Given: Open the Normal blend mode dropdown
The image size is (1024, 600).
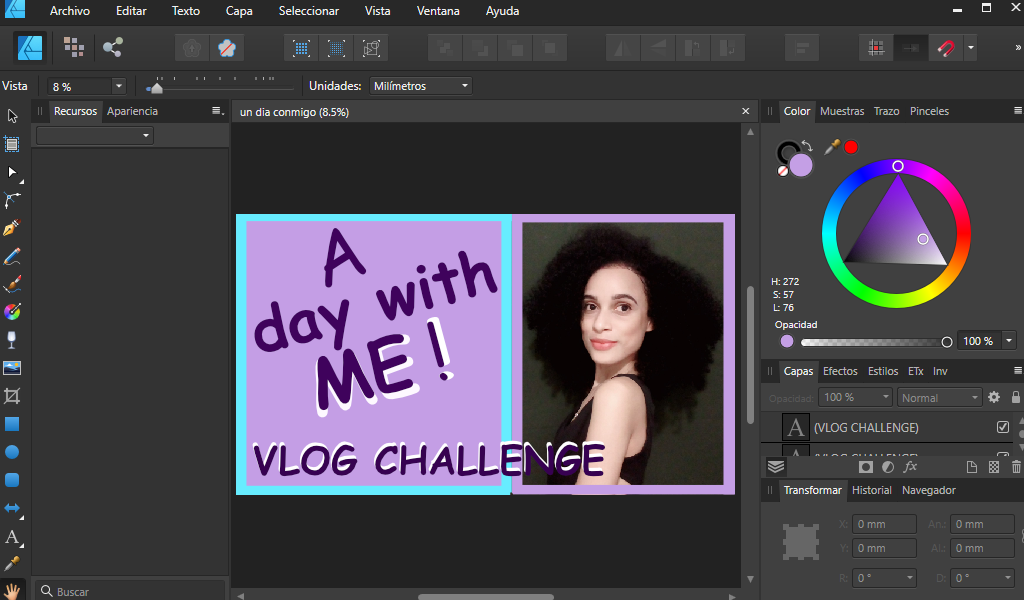Looking at the screenshot, I should coord(939,397).
